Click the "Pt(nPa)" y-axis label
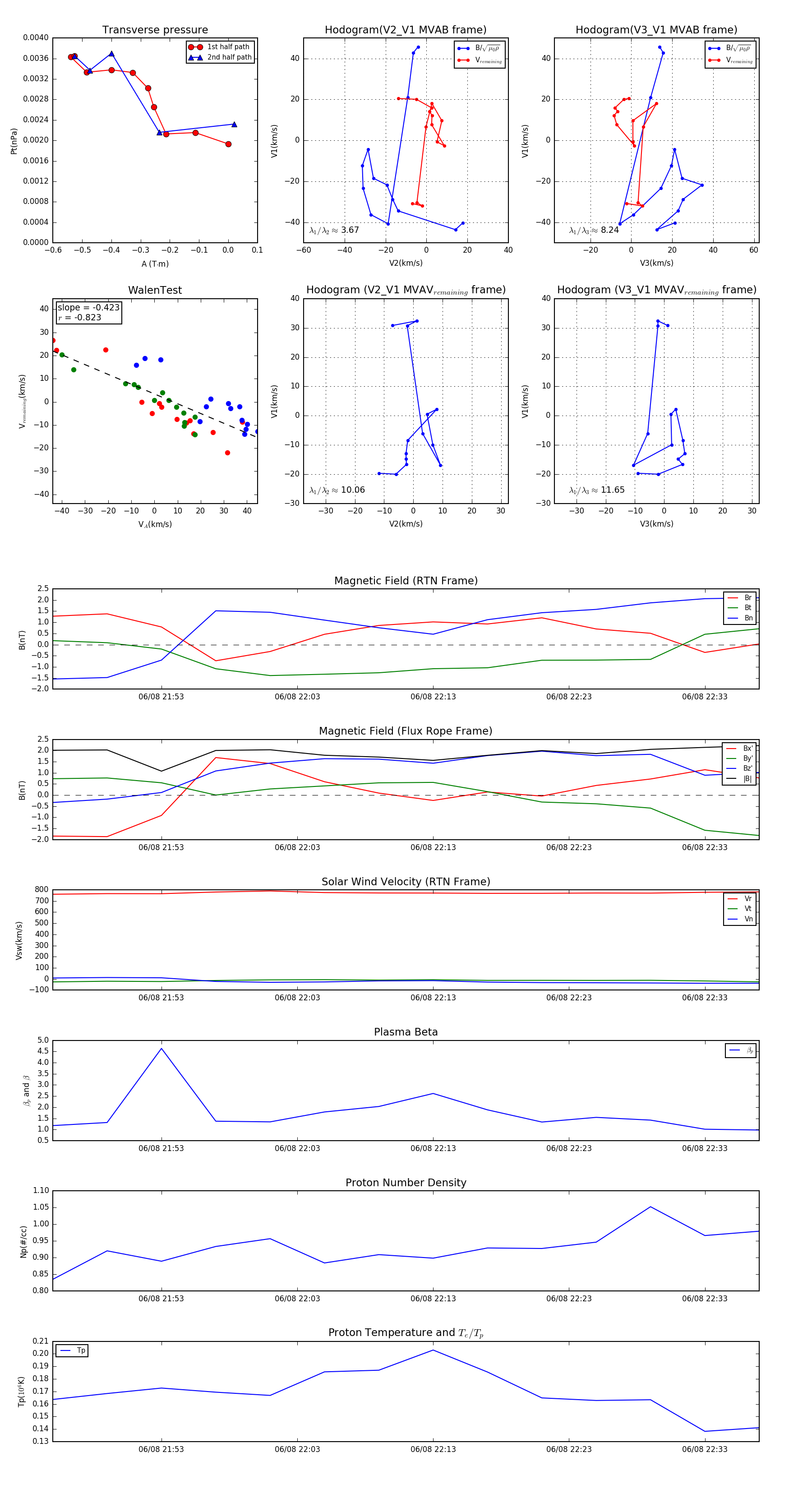Screen dimensions: 812x1489 click(14, 141)
